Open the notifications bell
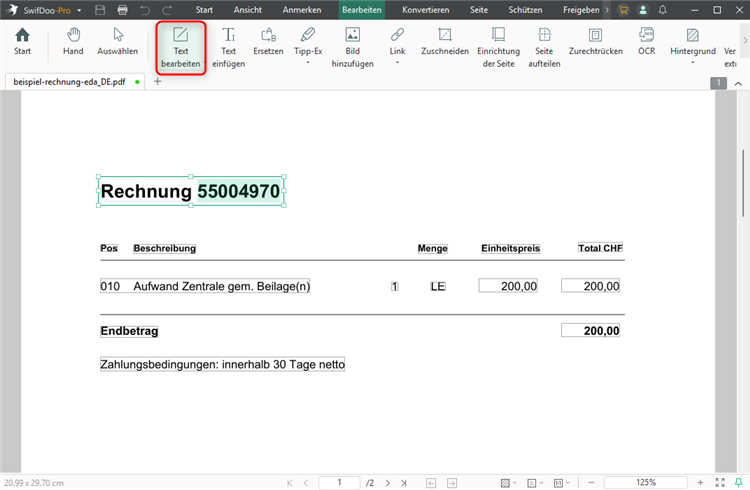This screenshot has width=750, height=490. pyautogui.click(x=662, y=10)
